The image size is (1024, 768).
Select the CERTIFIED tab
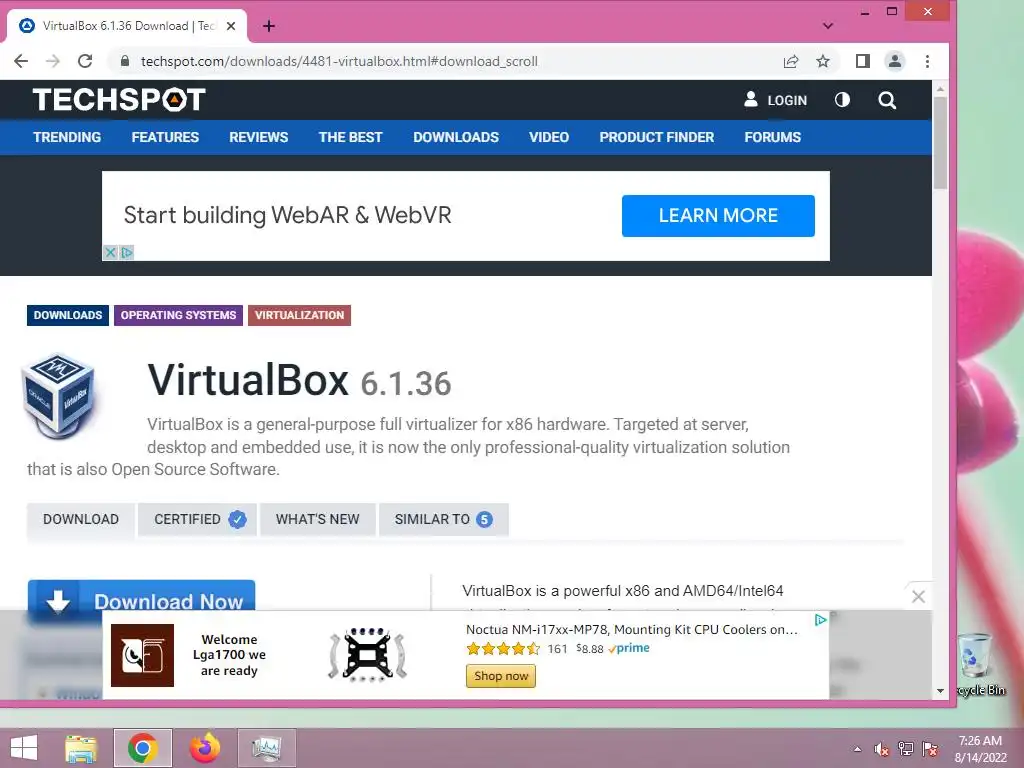[x=197, y=519]
